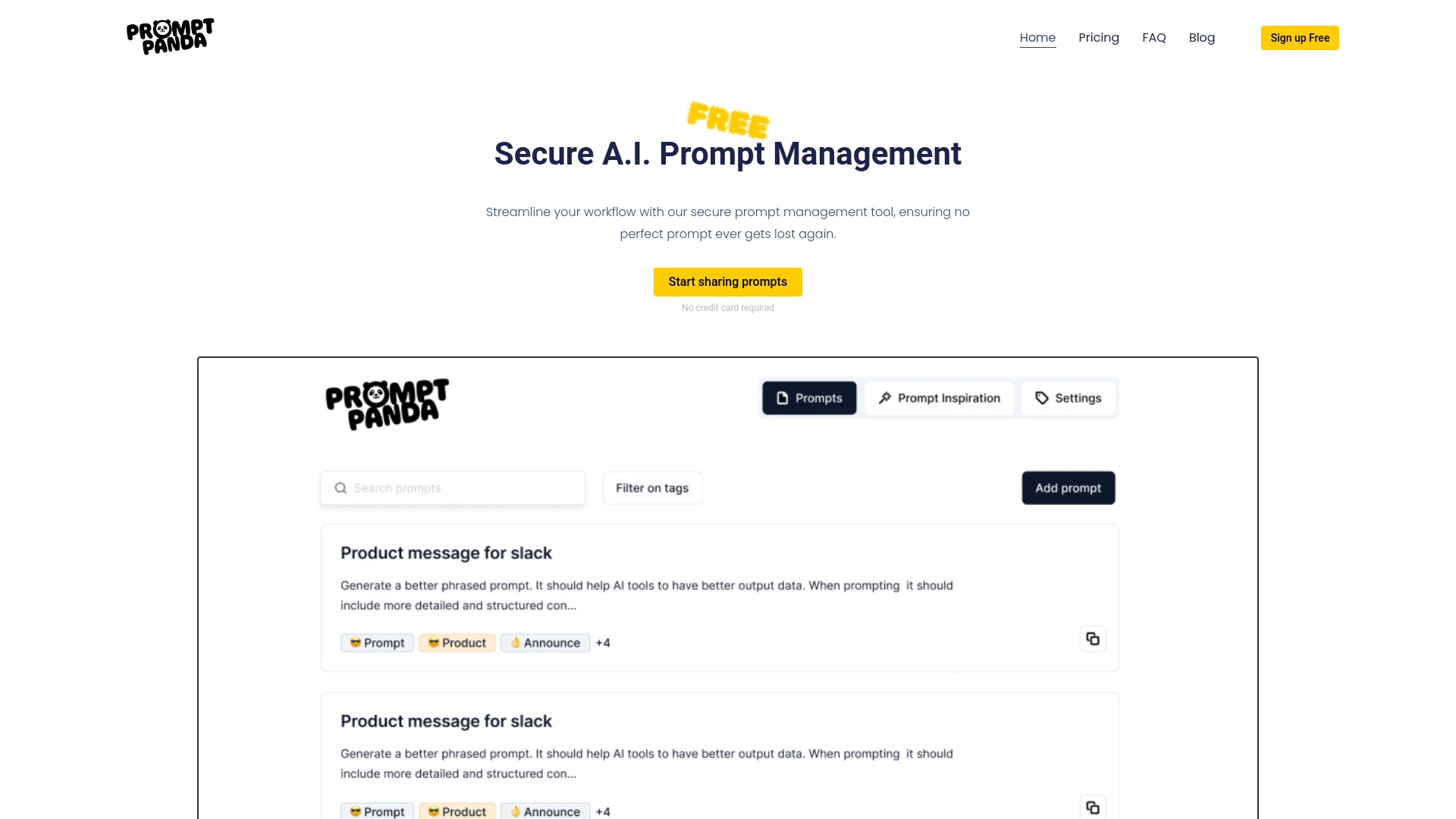
Task: Click the FAQ navigation menu item
Action: point(1154,37)
